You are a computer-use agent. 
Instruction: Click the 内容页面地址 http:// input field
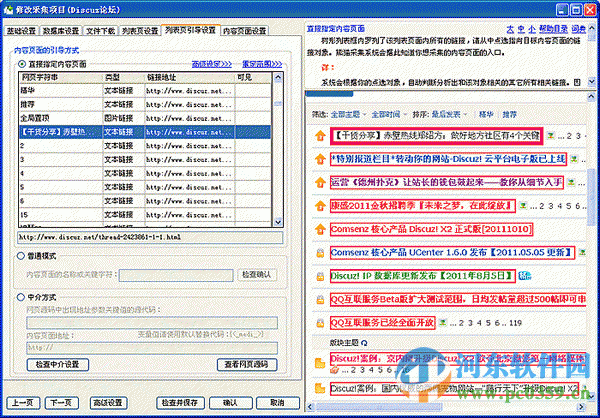[x=152, y=348]
